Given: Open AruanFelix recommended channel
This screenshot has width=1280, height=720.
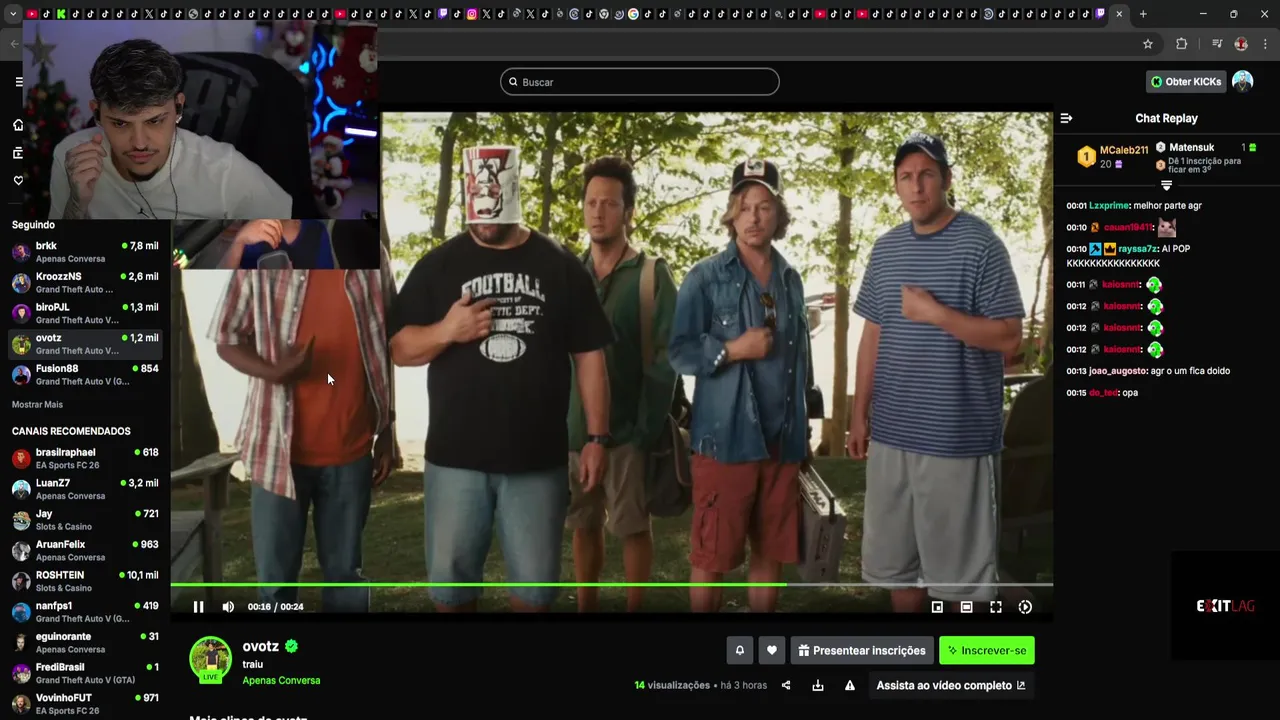Looking at the screenshot, I should 85,551.
